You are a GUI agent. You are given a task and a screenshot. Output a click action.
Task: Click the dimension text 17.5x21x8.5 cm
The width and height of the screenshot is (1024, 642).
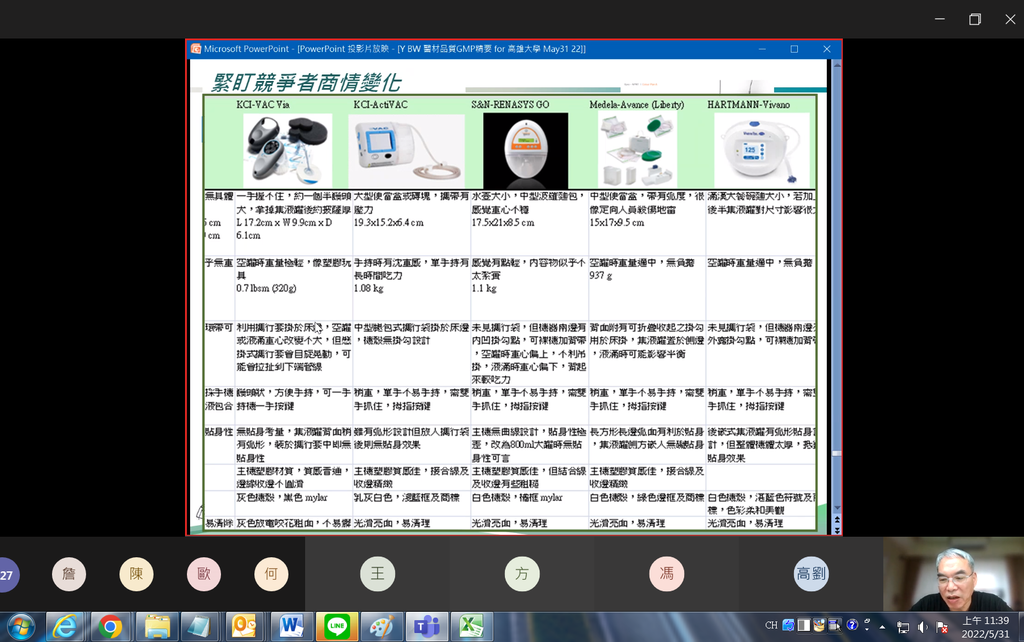point(503,223)
